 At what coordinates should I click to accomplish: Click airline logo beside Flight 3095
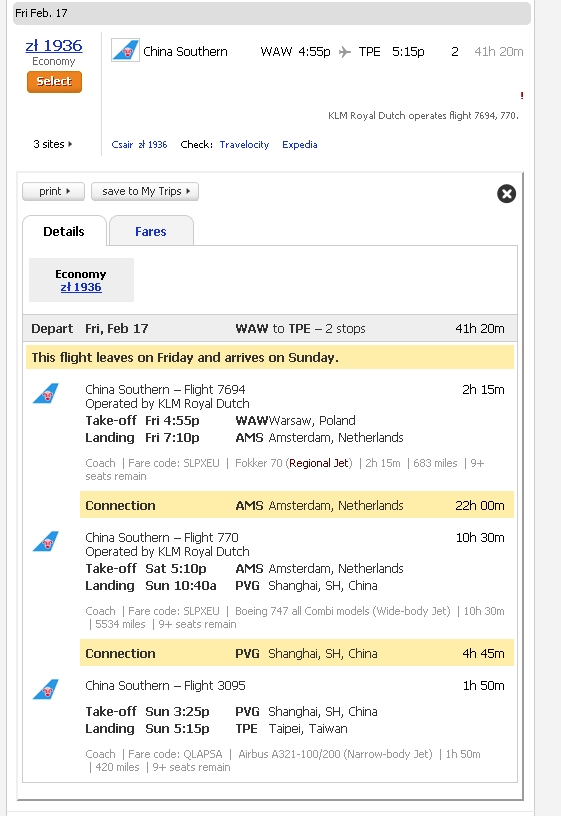(46, 690)
